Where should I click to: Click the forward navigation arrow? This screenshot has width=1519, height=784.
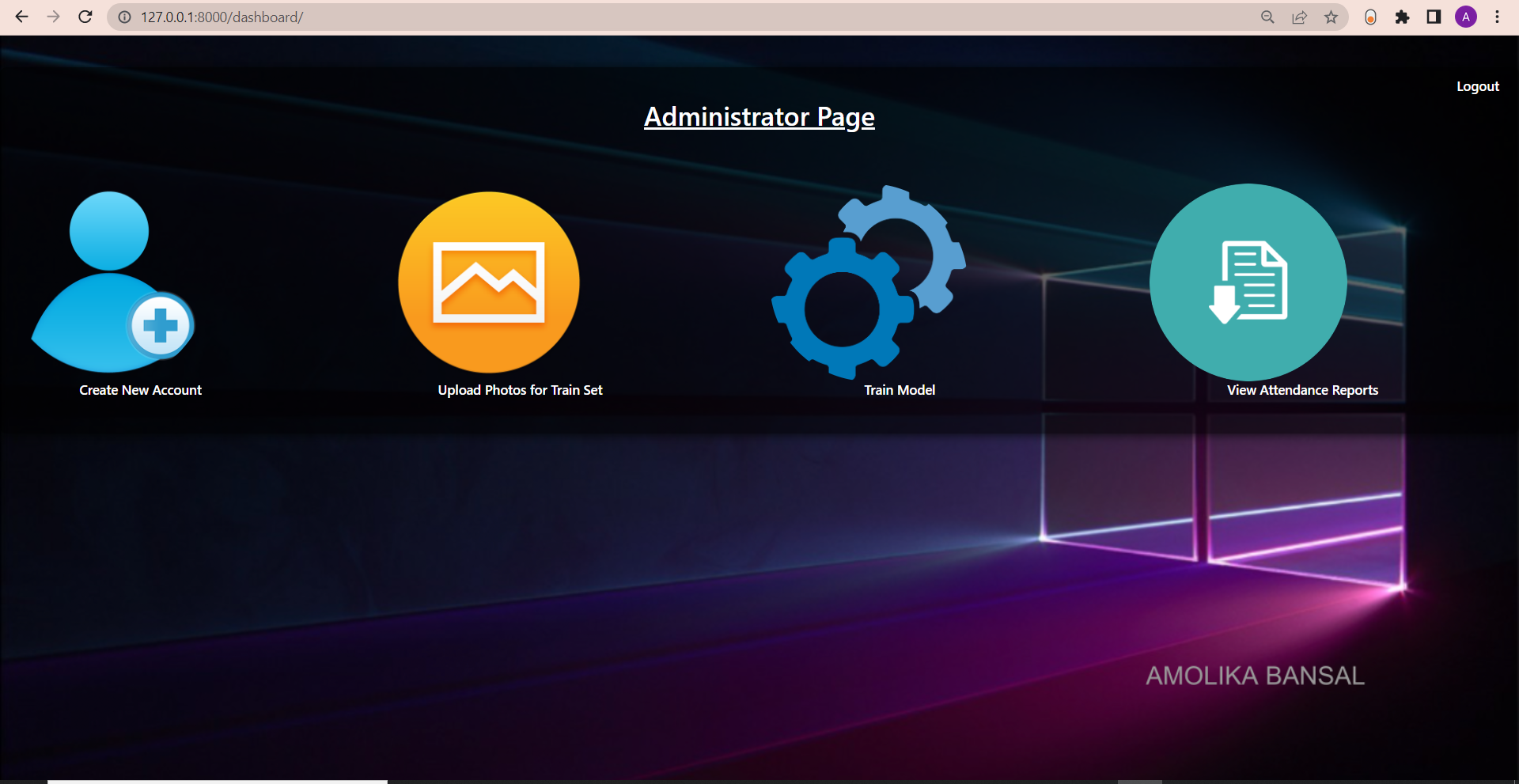pyautogui.click(x=53, y=17)
